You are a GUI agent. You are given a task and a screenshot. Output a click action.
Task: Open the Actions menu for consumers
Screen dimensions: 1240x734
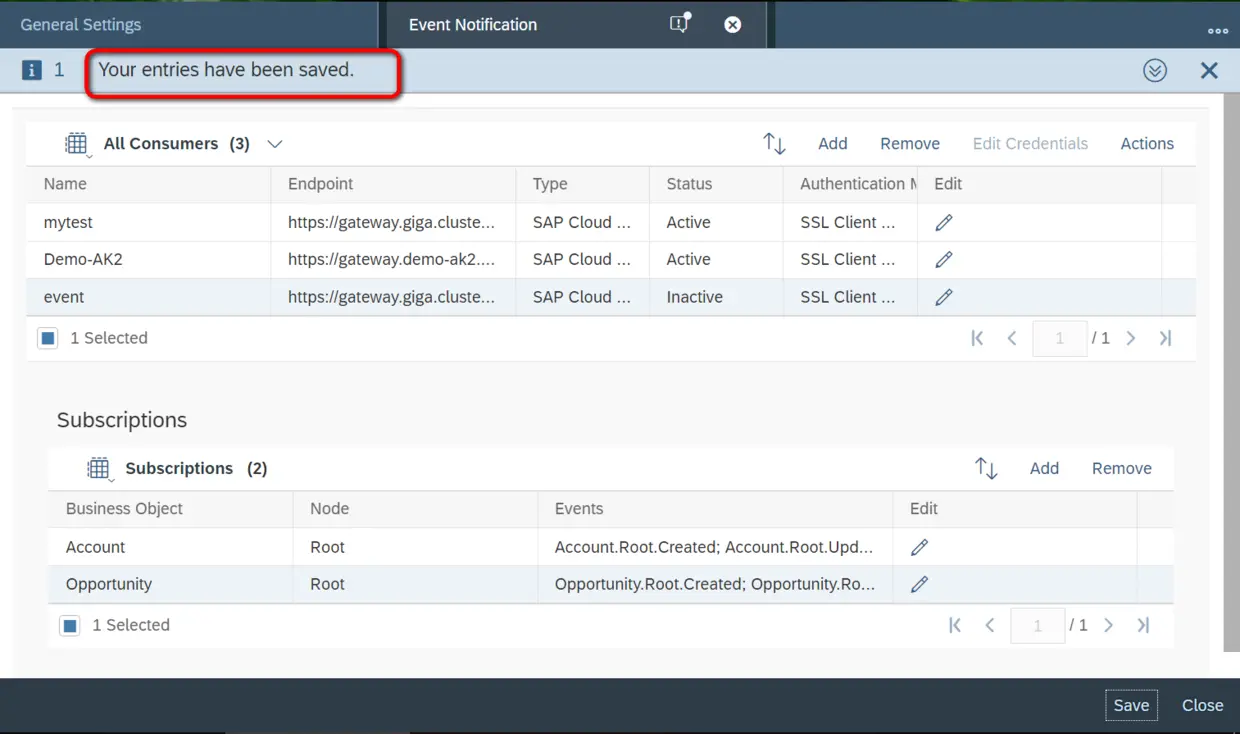[1147, 144]
